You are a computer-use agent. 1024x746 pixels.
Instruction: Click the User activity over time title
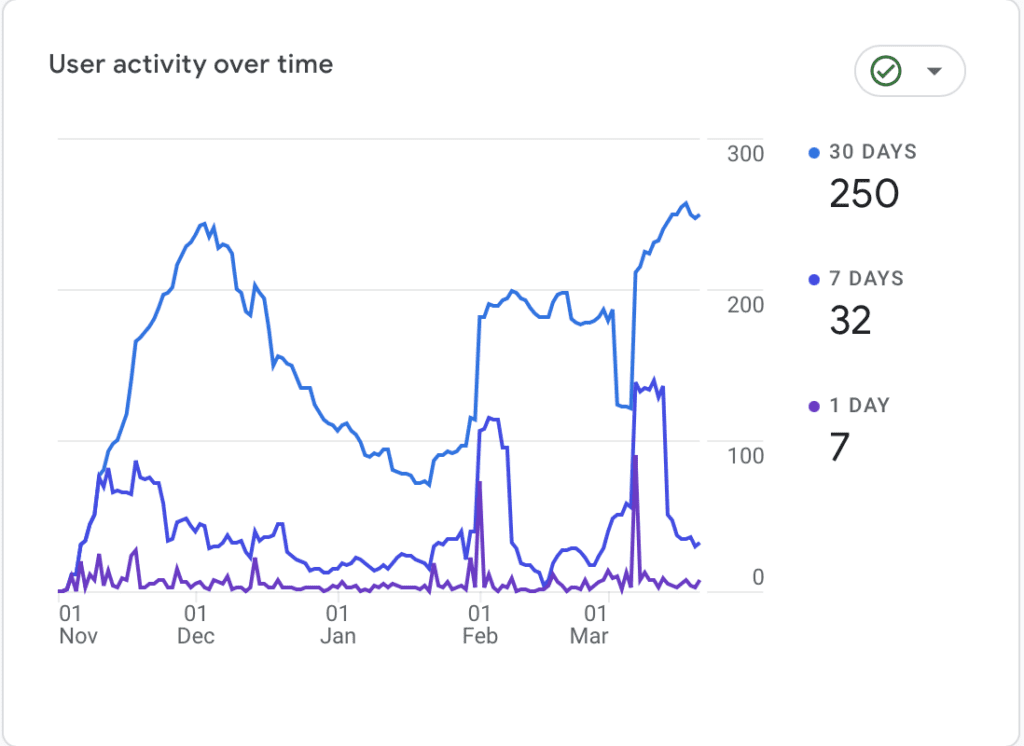[190, 64]
